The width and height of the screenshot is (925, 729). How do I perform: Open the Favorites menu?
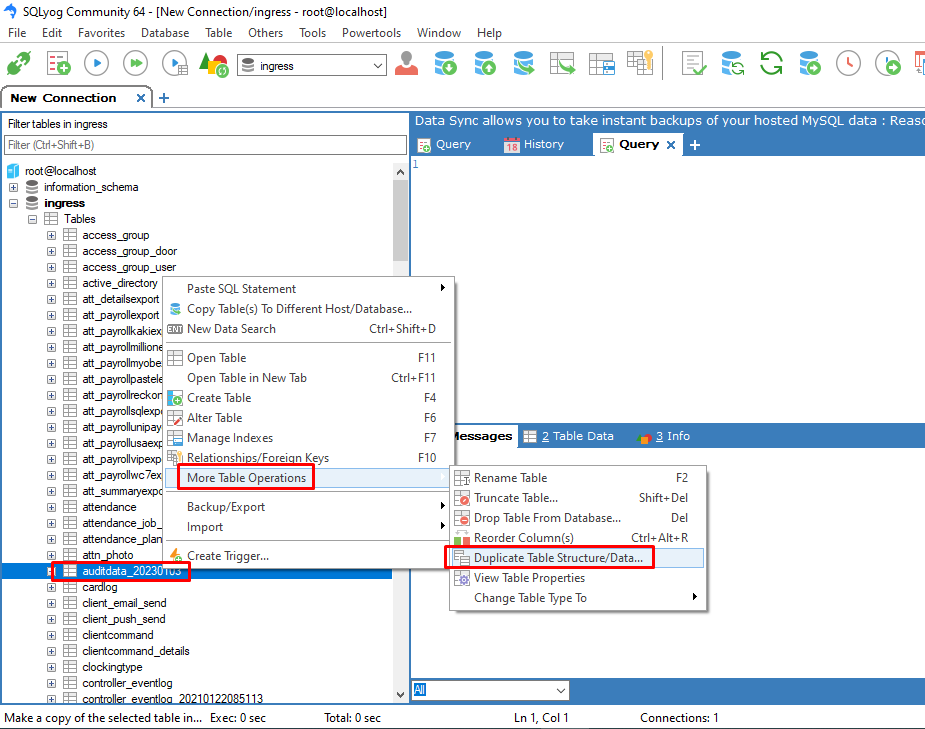pyautogui.click(x=101, y=33)
